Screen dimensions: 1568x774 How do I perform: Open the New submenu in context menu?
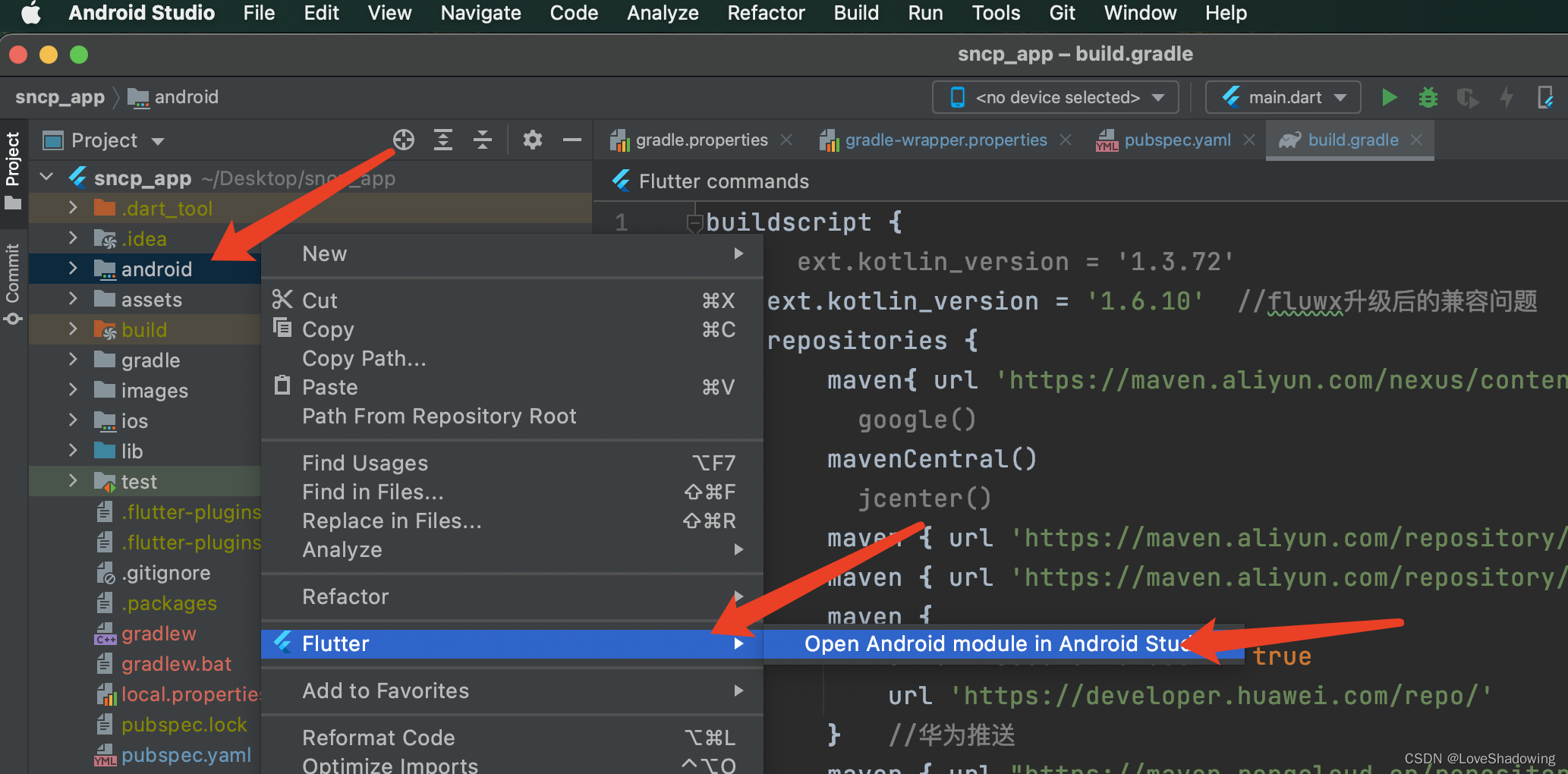(512, 253)
